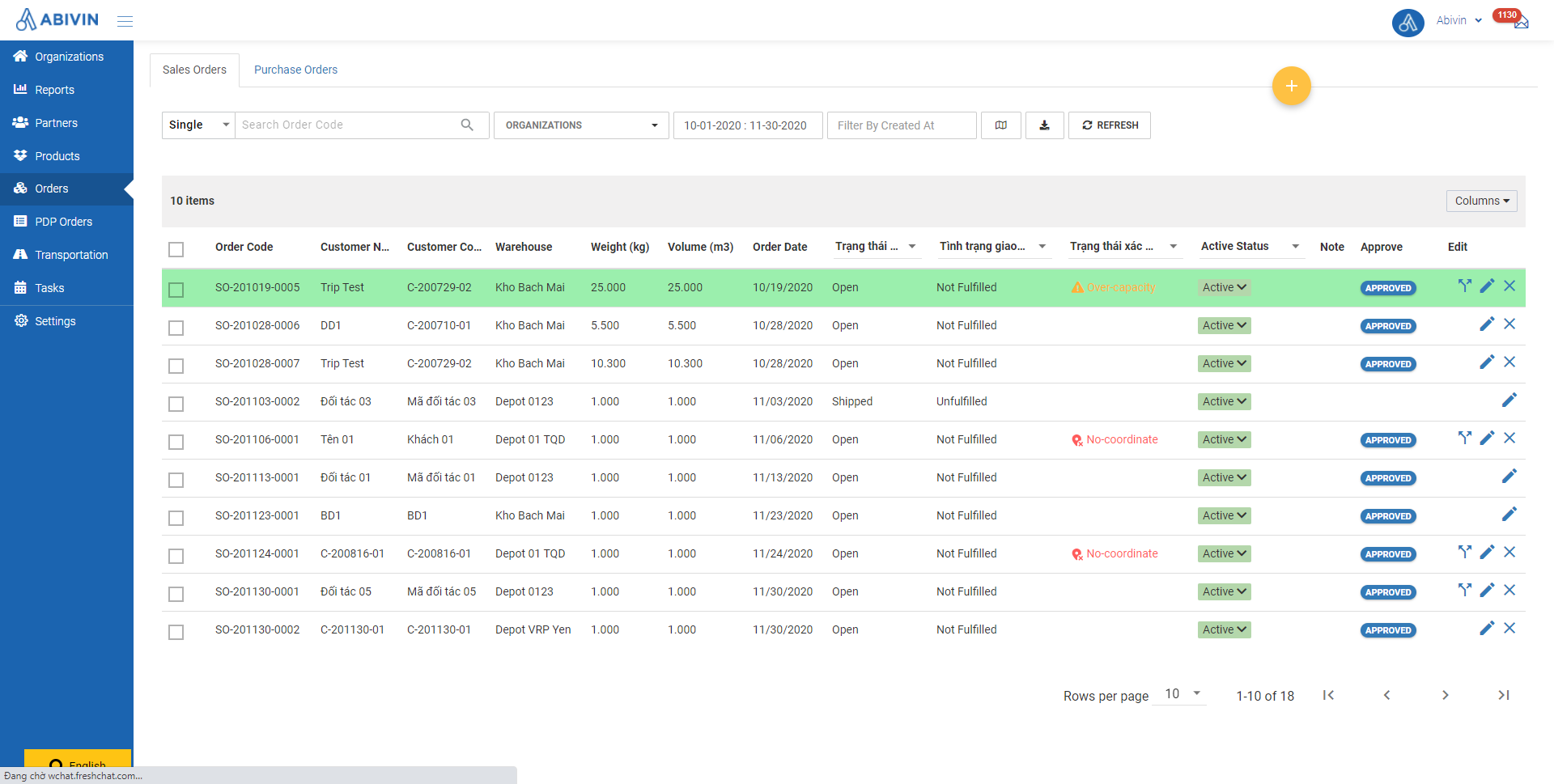
Task: Select the Sales Orders tab
Action: pos(194,70)
